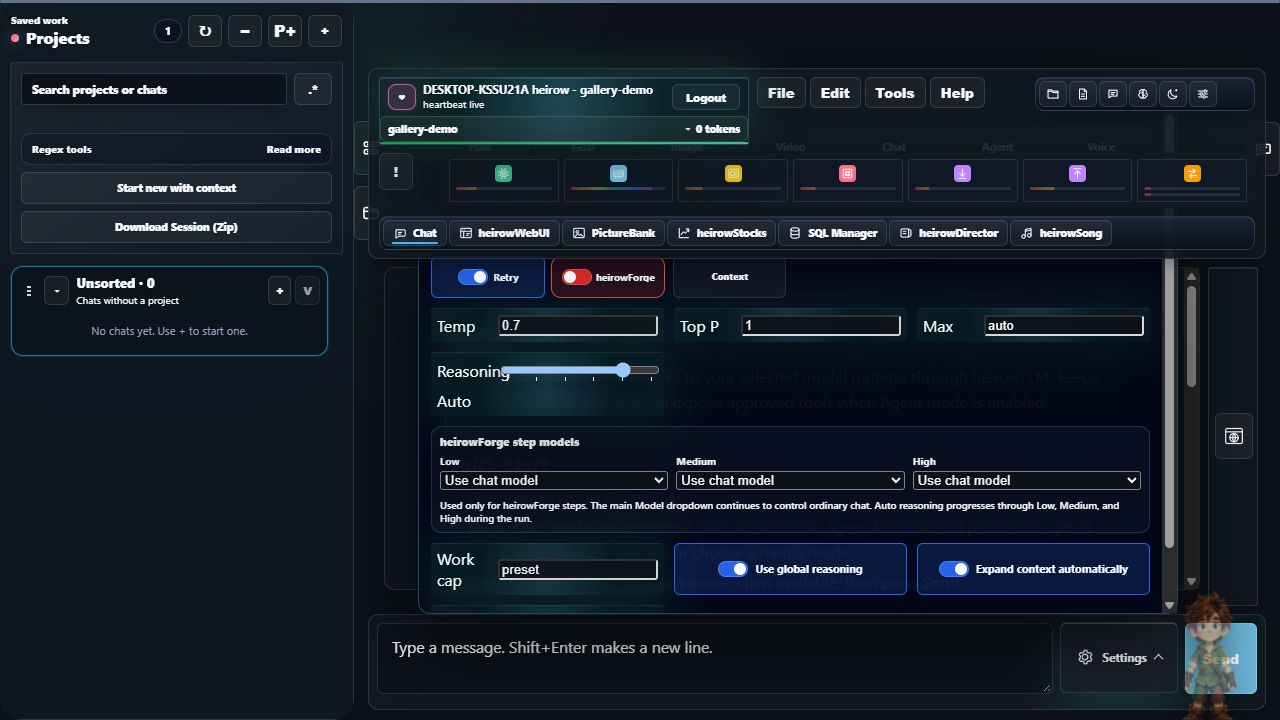Screen dimensions: 1280x720
Task: Open the web panel icon on the right side
Action: tap(1234, 437)
